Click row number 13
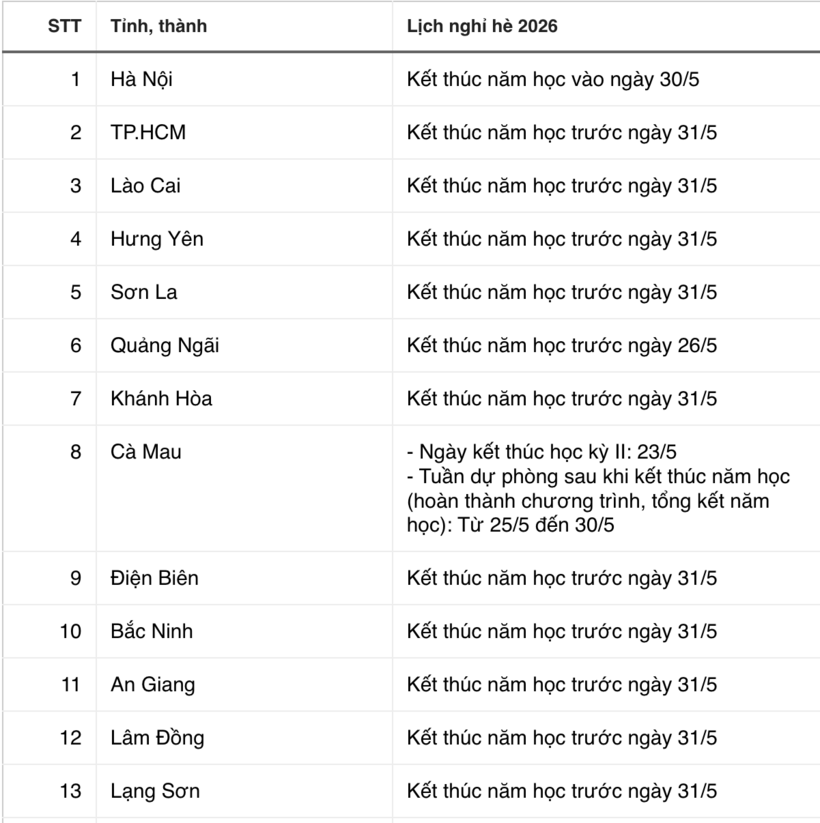 pos(70,791)
